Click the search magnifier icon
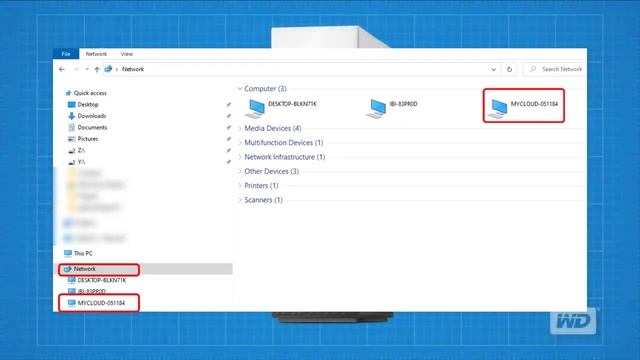Image resolution: width=640 pixels, height=360 pixels. point(533,69)
